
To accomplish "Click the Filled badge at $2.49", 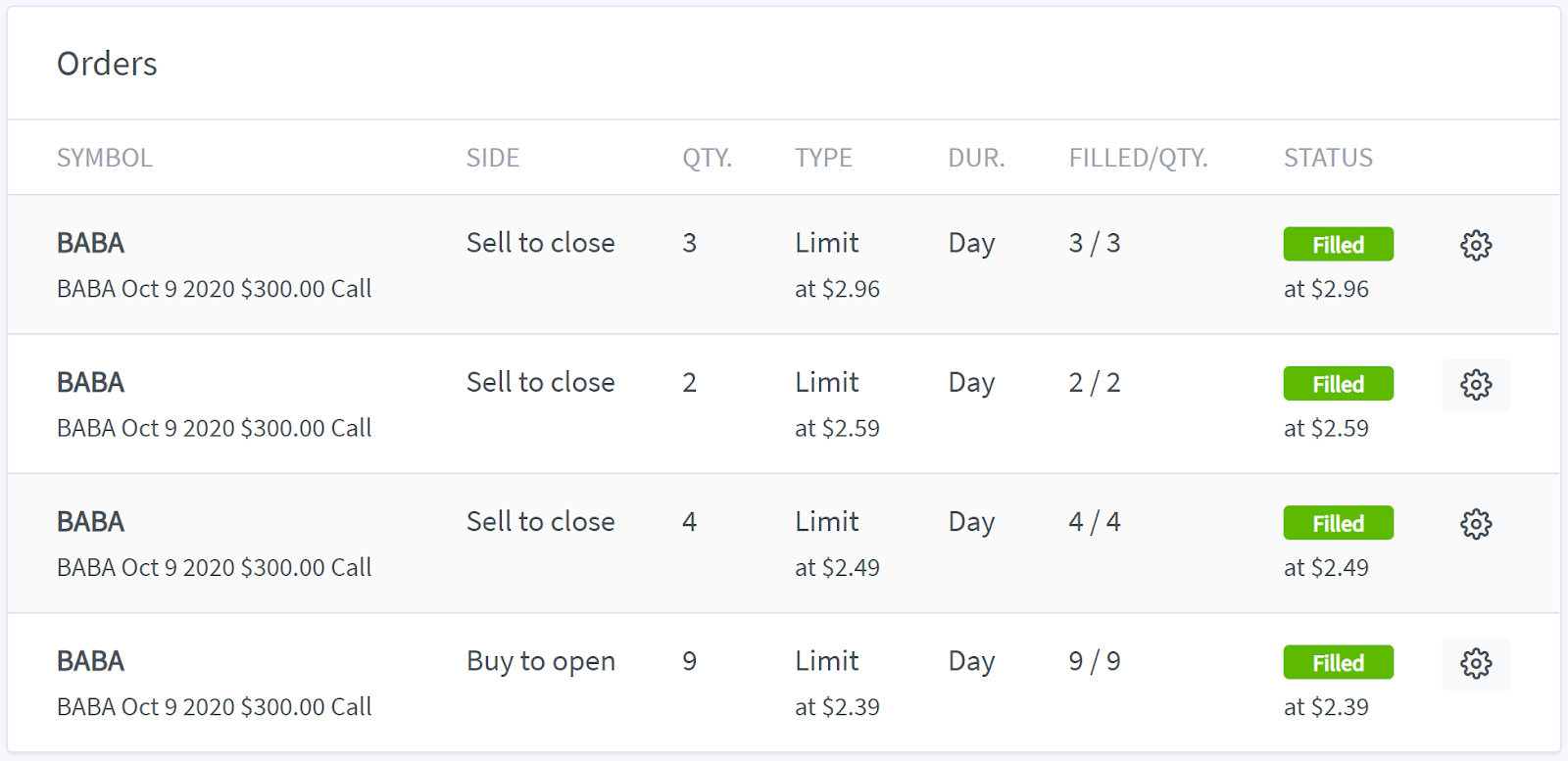I will [x=1338, y=524].
